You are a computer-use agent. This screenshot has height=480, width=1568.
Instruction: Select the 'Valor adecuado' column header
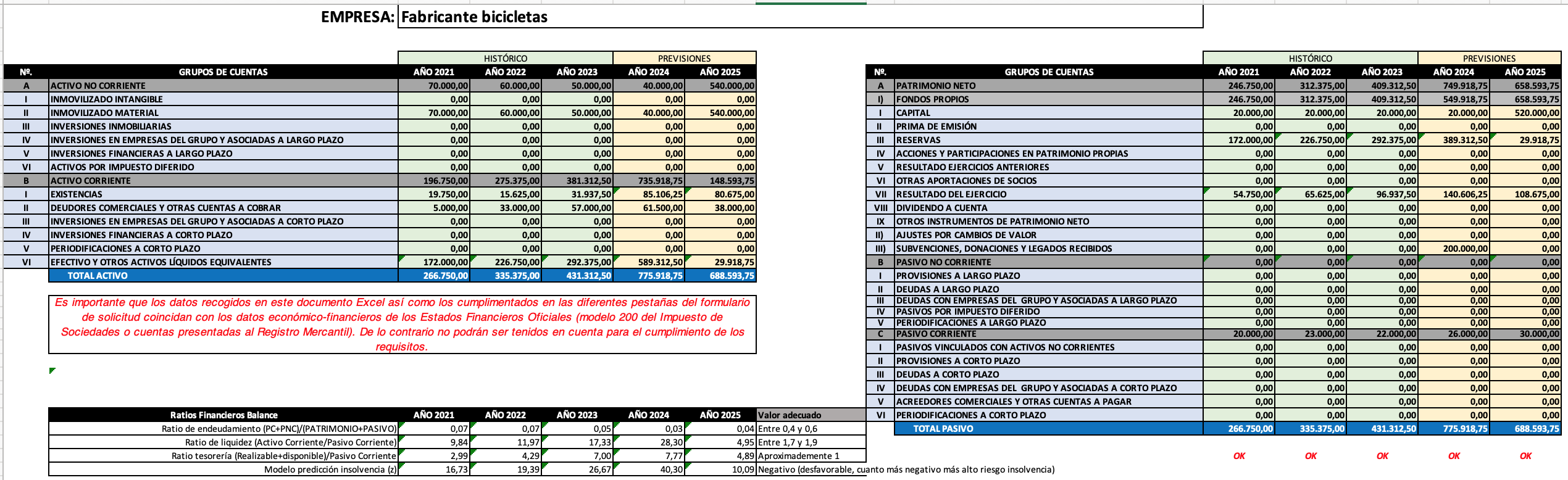click(811, 415)
